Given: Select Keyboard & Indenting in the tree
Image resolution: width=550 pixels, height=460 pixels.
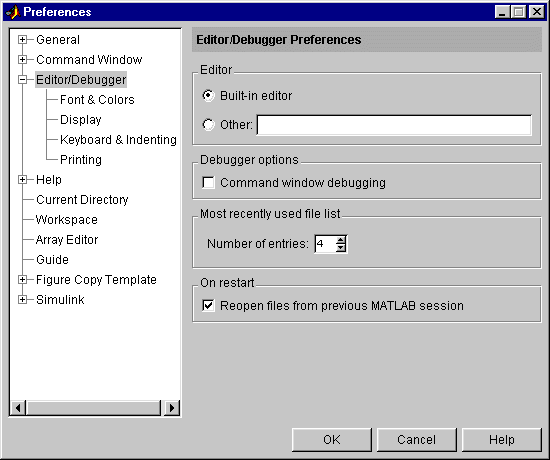Looking at the screenshot, I should (x=118, y=140).
